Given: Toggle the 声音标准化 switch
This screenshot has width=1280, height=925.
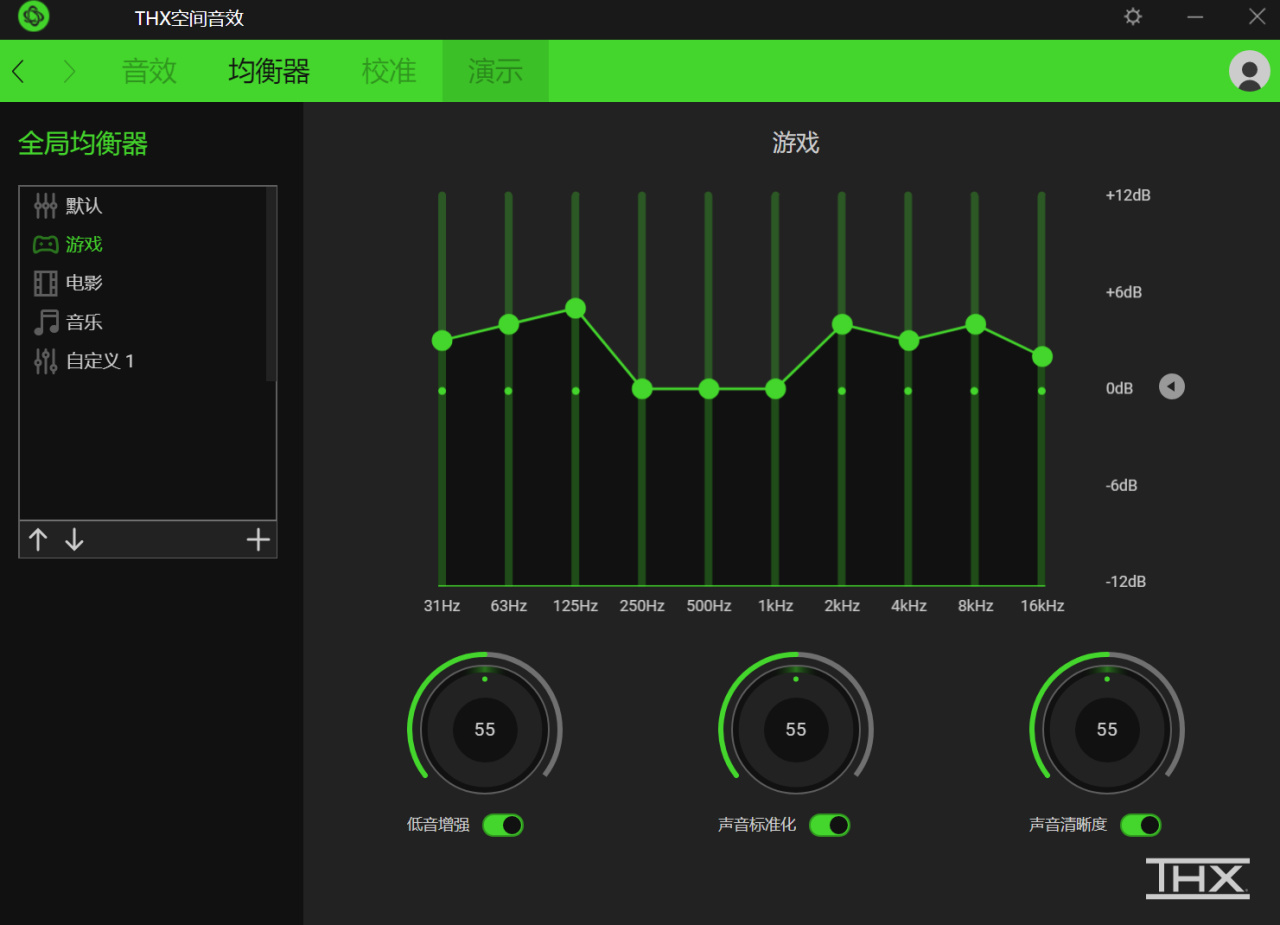Looking at the screenshot, I should point(829,825).
